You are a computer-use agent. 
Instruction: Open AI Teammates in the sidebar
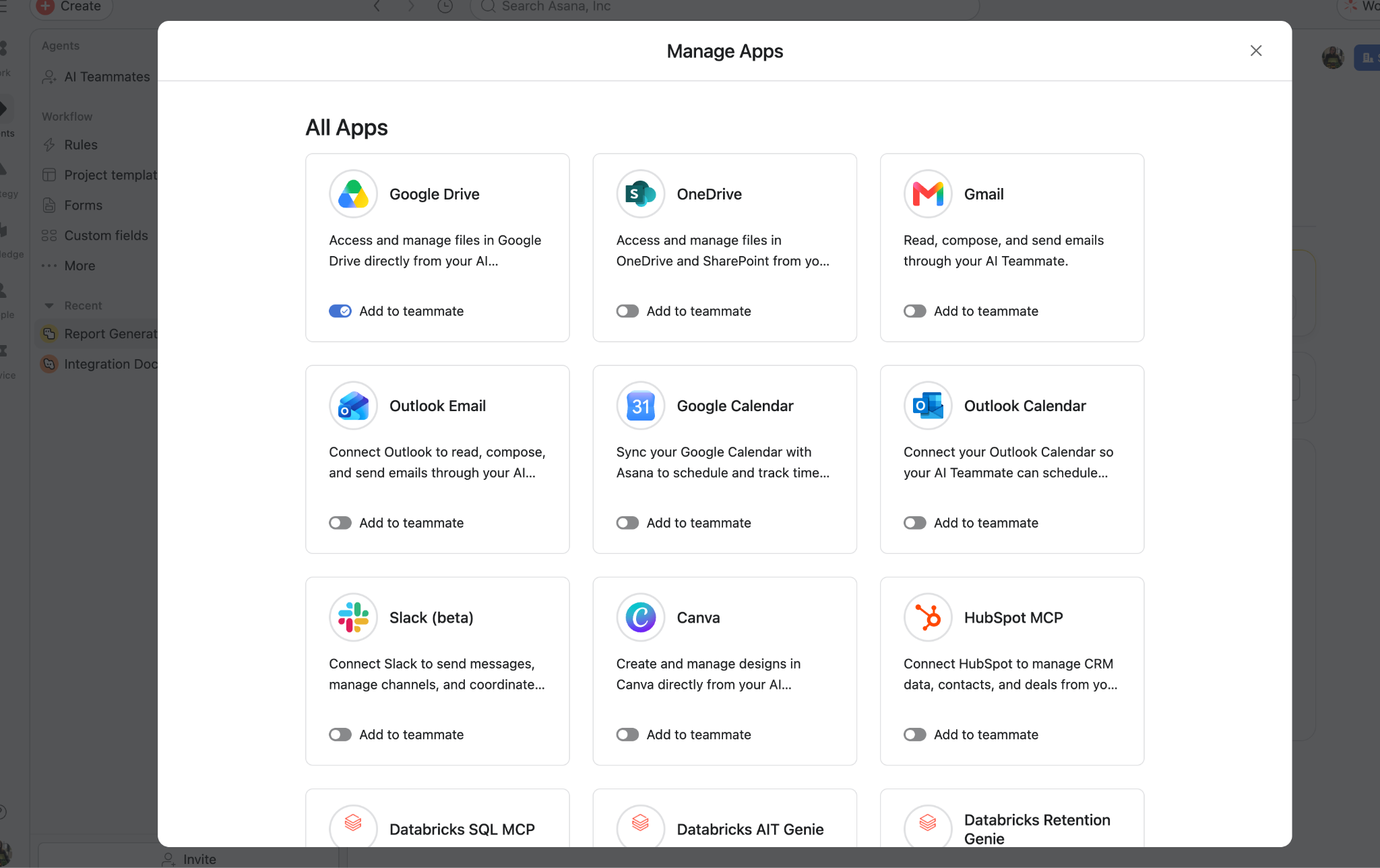(x=97, y=77)
